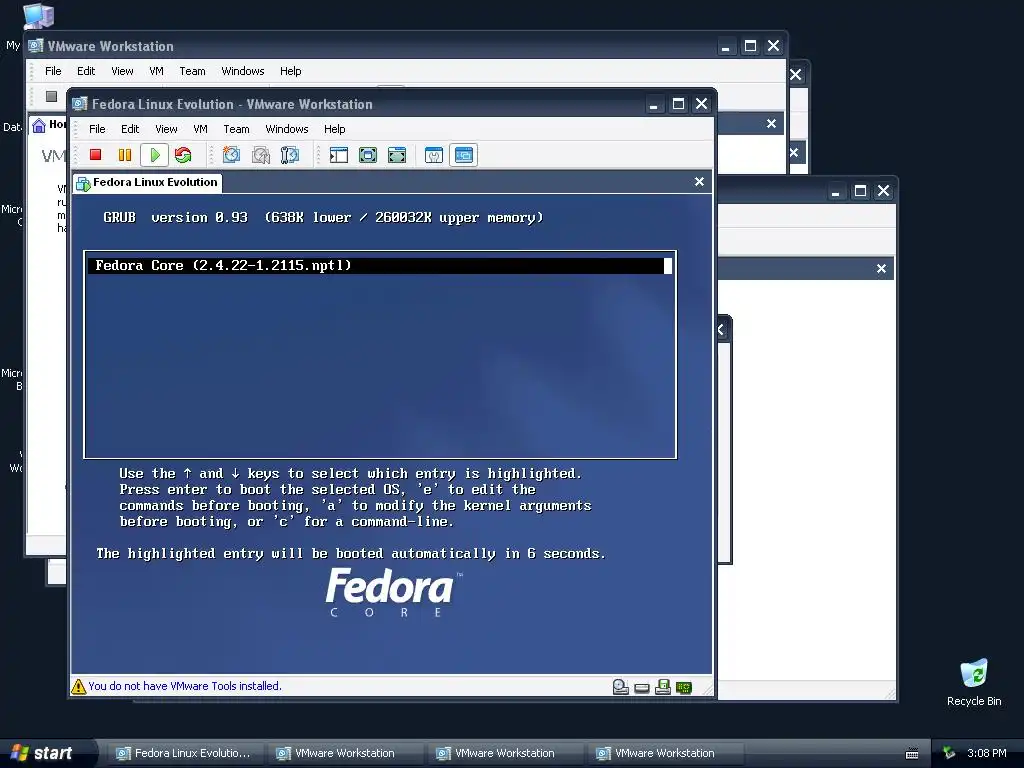This screenshot has height=768, width=1024.
Task: Click the Safely Remove Hardware tray icon
Action: [949, 753]
